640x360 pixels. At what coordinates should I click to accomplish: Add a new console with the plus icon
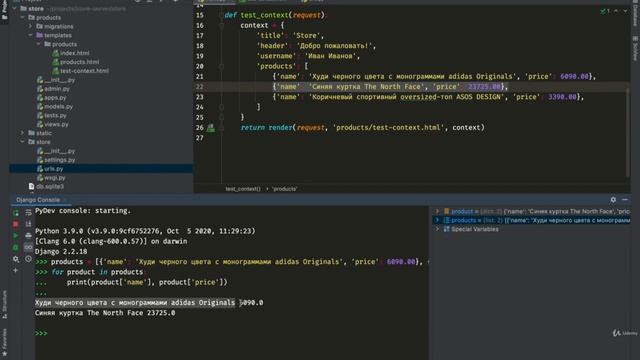(x=16, y=270)
